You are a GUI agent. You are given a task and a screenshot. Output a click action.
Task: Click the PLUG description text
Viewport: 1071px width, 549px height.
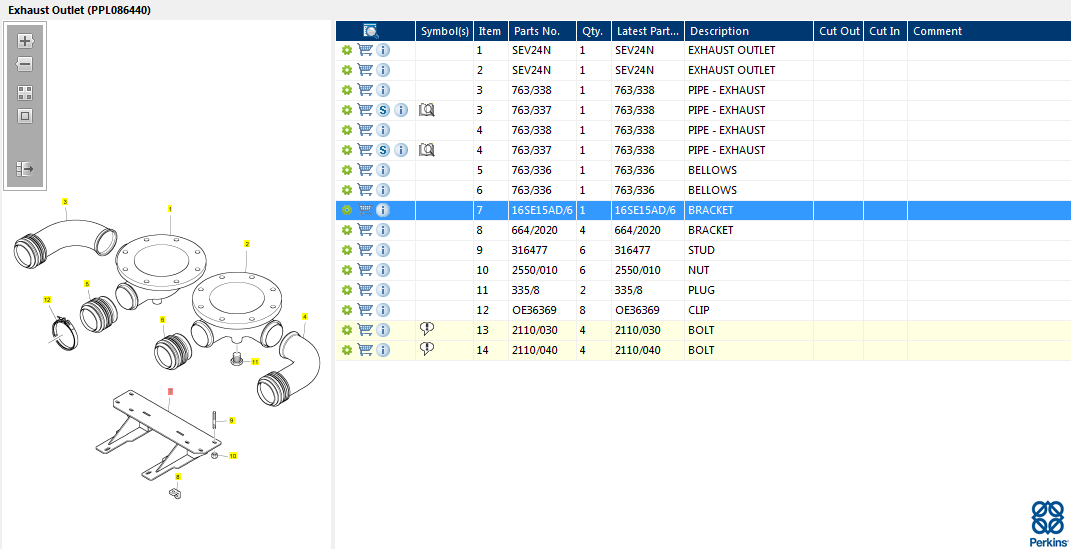(x=701, y=290)
